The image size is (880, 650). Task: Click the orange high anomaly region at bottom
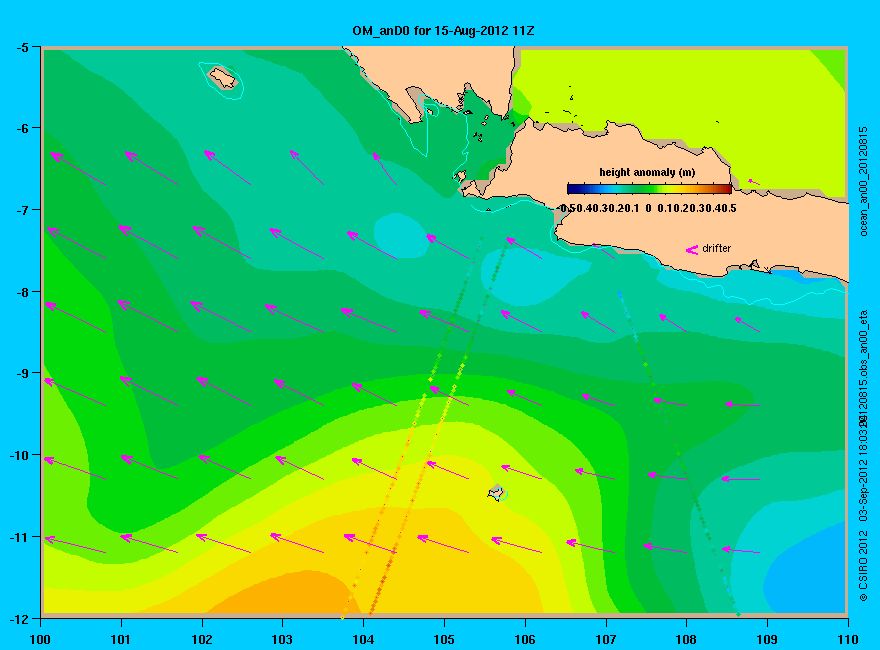[x=285, y=593]
